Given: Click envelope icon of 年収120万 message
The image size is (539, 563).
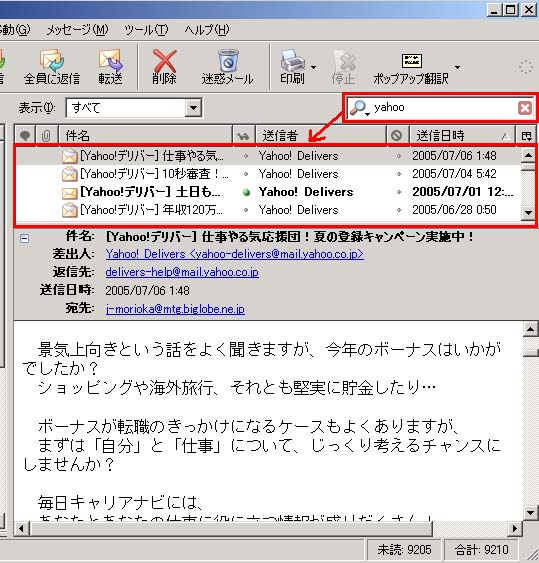Looking at the screenshot, I should [69, 210].
